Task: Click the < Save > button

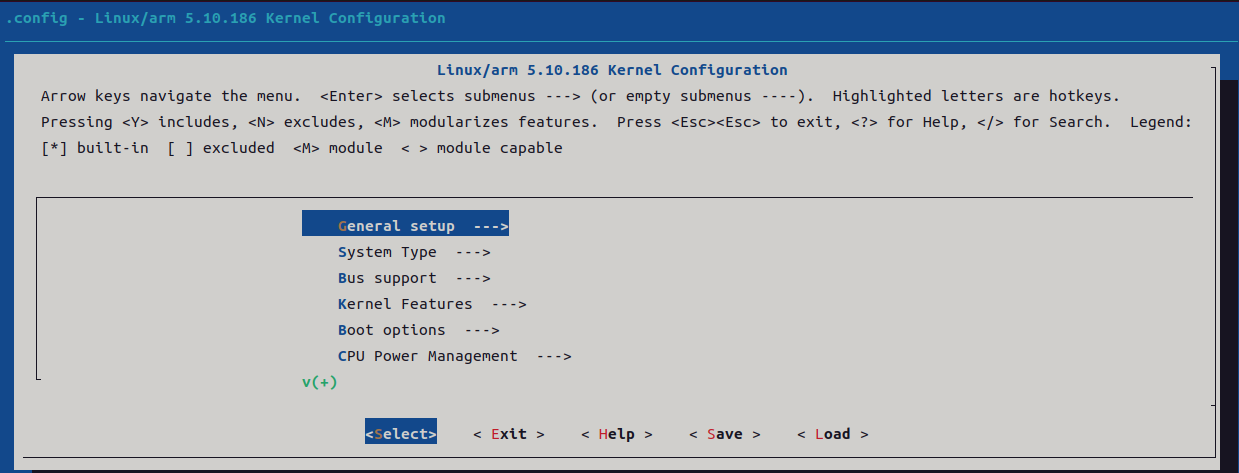Action: [x=725, y=434]
